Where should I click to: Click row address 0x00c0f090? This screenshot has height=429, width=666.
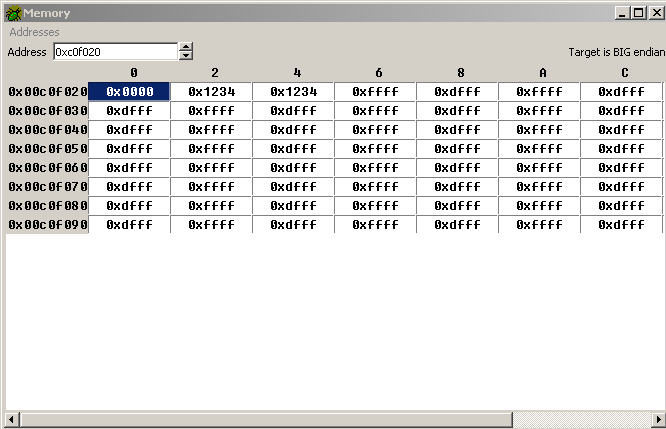(x=48, y=224)
